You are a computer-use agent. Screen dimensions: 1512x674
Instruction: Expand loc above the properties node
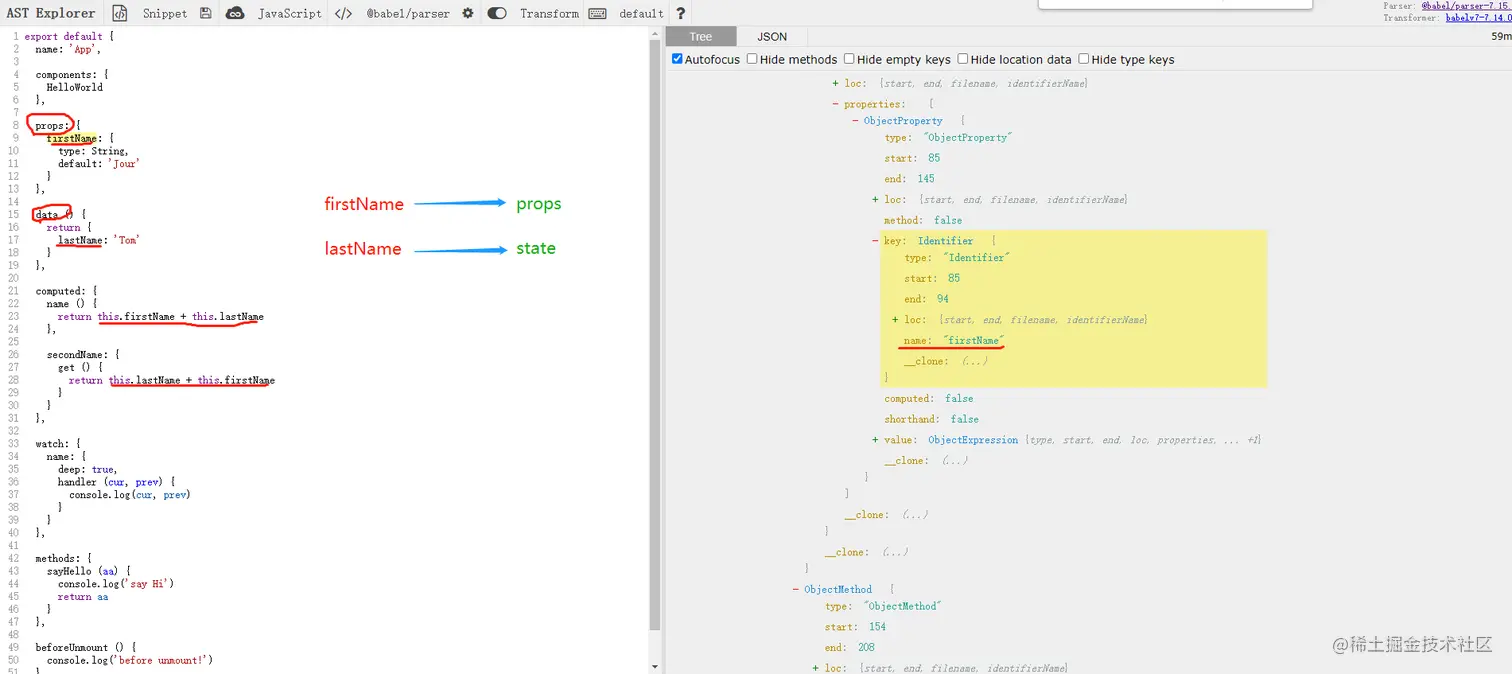(835, 84)
